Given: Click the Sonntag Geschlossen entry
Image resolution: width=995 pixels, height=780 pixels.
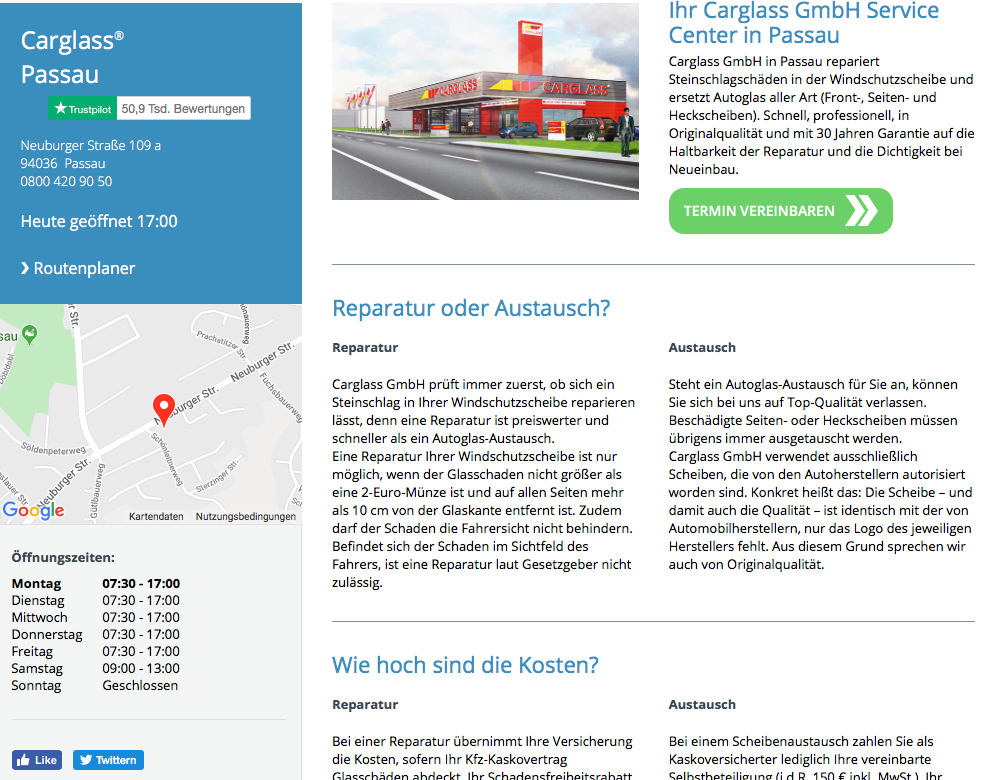Looking at the screenshot, I should click(x=95, y=685).
